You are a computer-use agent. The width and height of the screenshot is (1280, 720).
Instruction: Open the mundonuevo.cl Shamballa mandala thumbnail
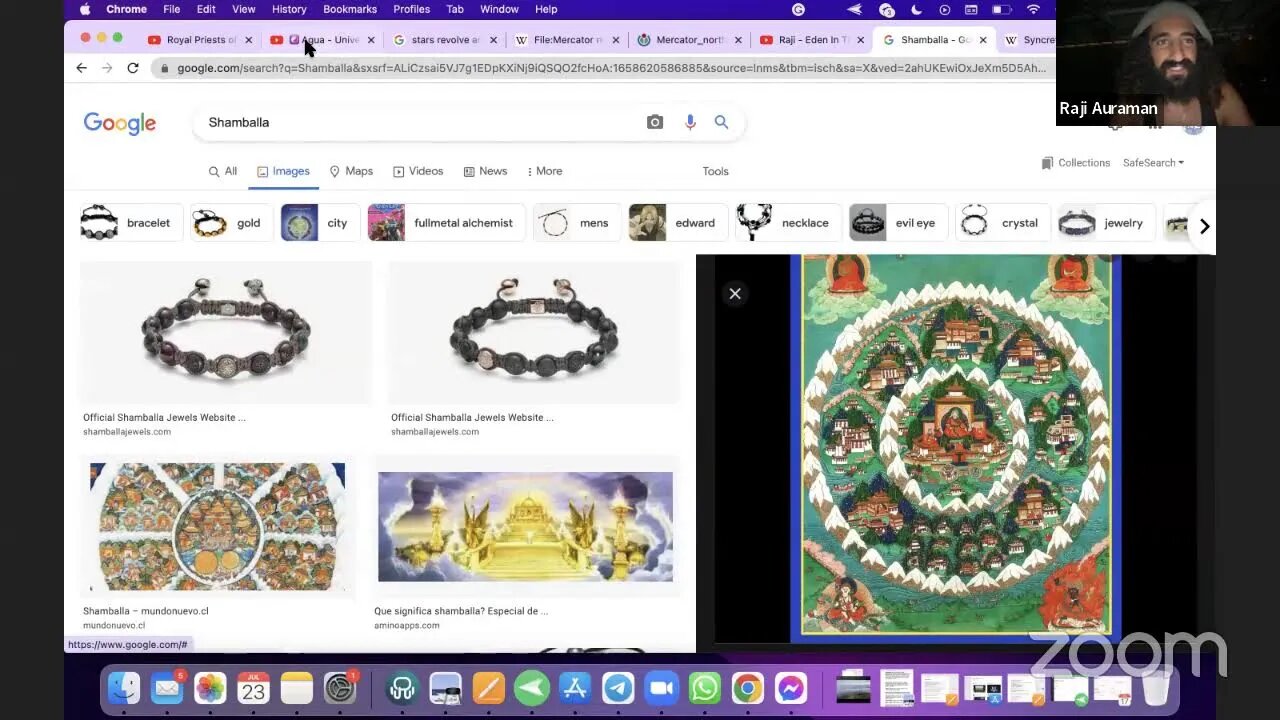coord(217,527)
